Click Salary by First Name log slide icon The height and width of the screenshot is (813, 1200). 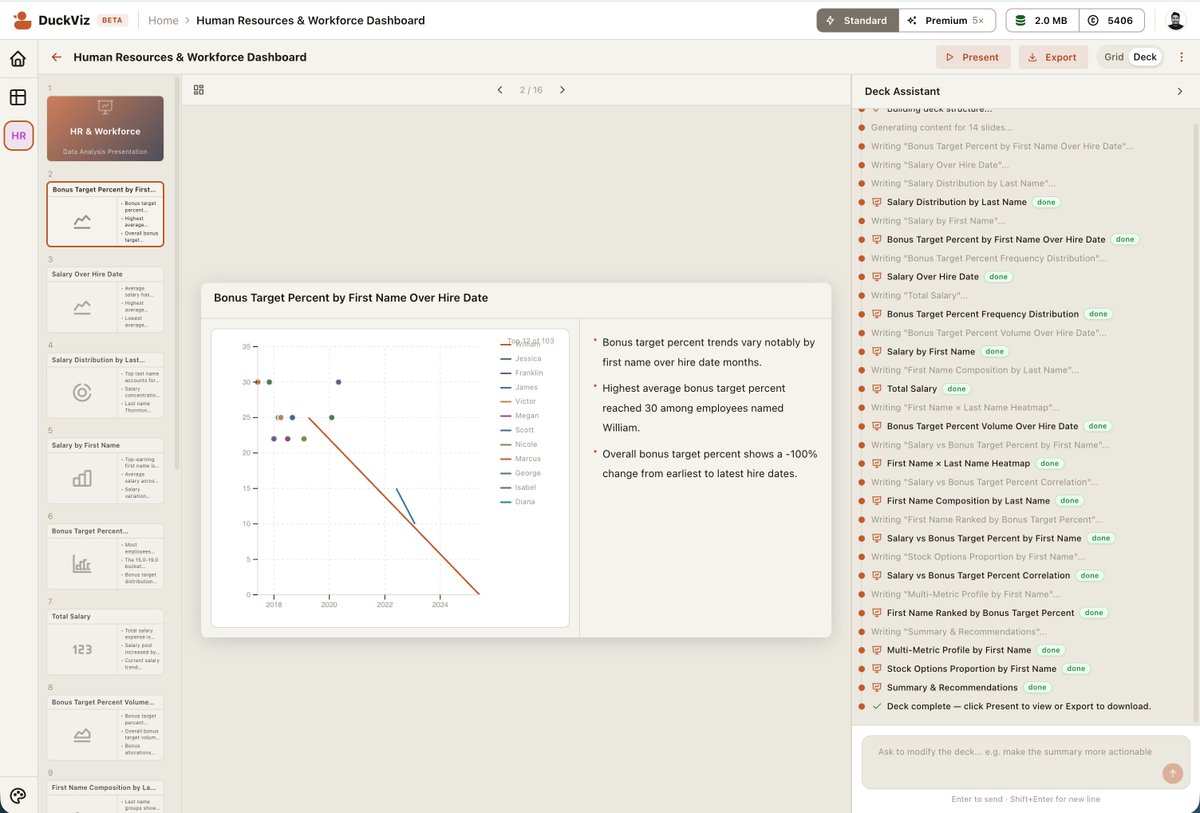click(x=877, y=352)
